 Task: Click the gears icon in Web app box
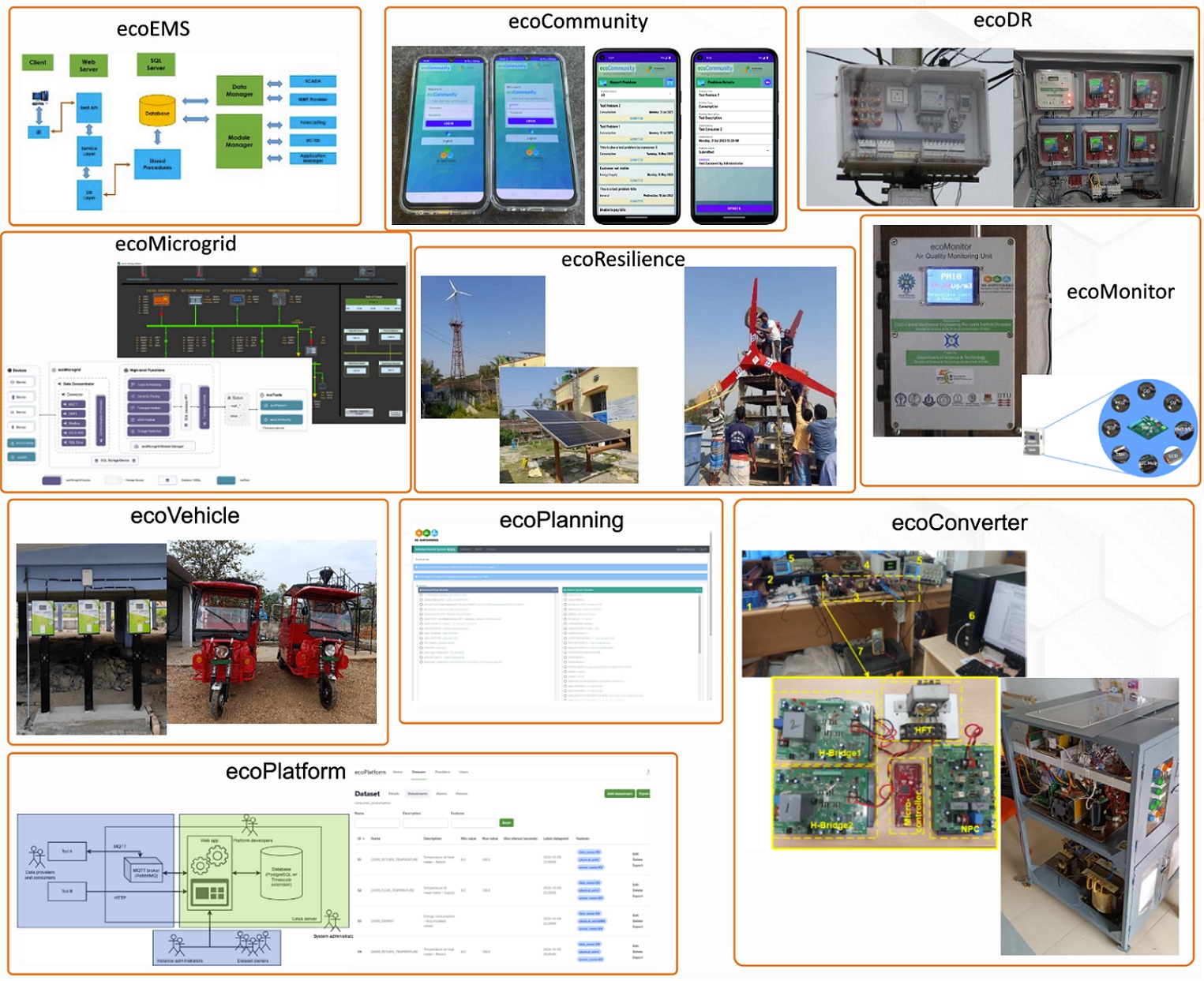(208, 861)
